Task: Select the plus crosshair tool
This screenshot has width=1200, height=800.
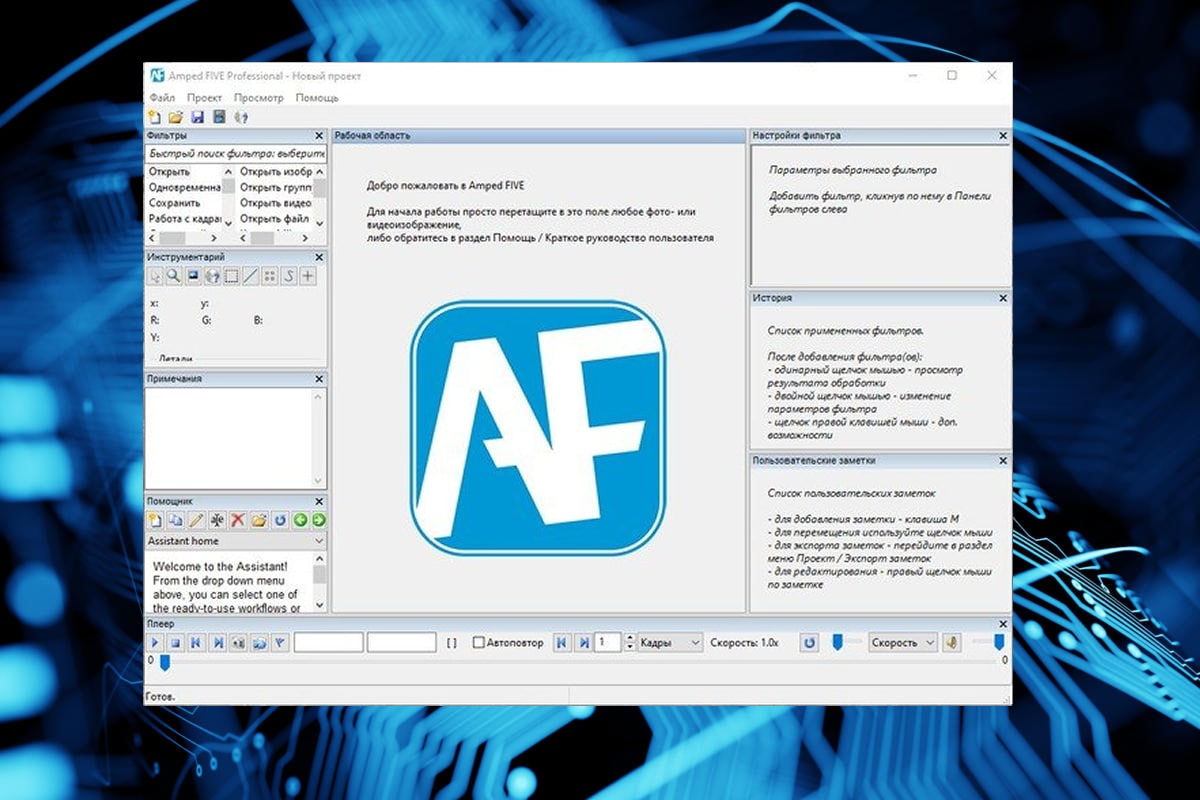Action: (x=308, y=275)
